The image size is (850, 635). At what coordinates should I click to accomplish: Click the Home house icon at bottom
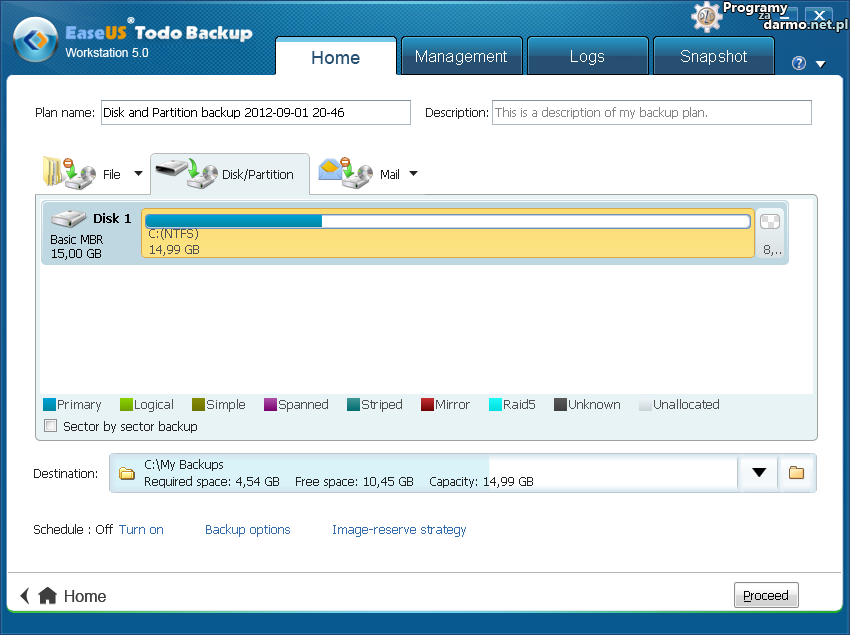pos(47,596)
